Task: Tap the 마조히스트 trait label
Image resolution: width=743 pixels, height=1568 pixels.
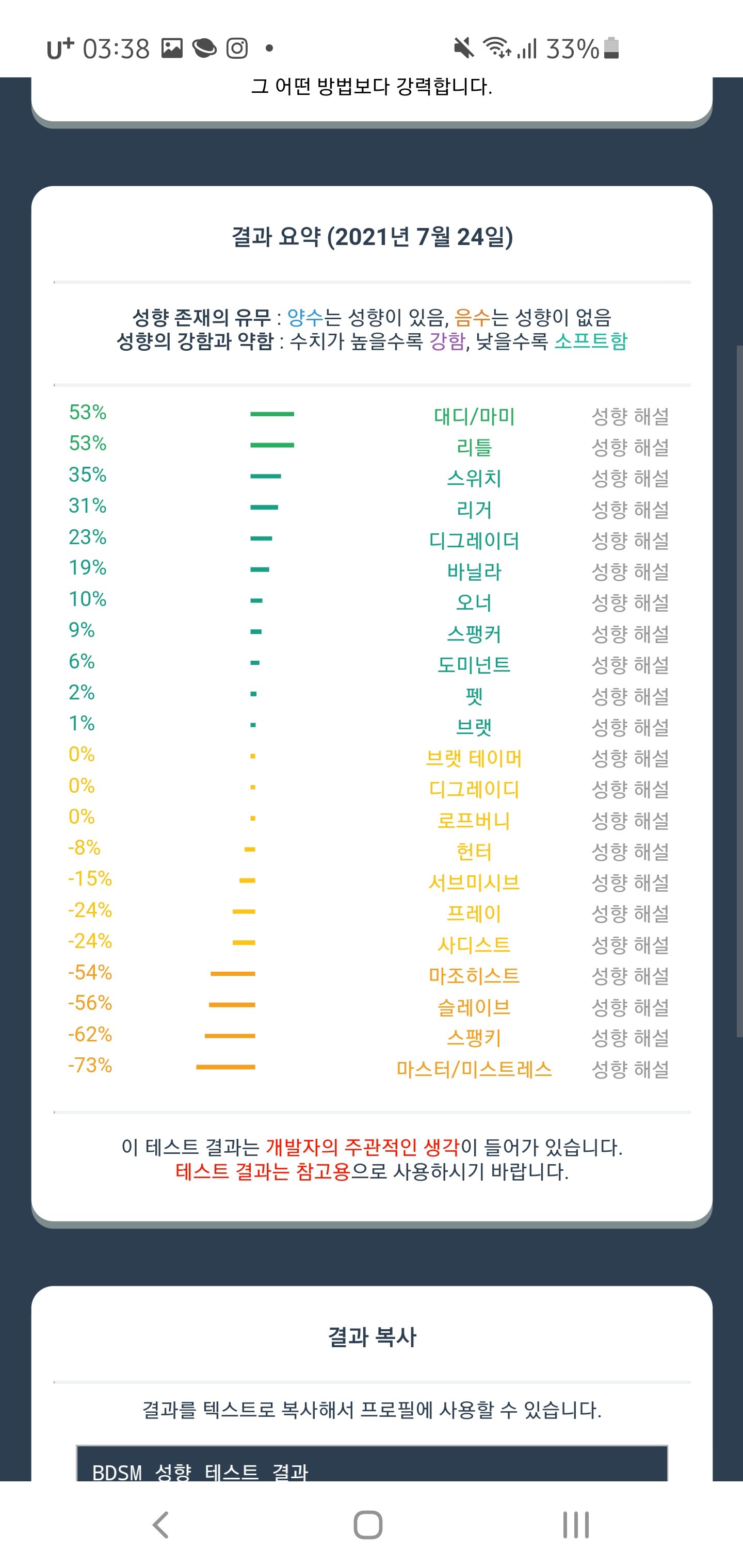Action: pyautogui.click(x=474, y=976)
